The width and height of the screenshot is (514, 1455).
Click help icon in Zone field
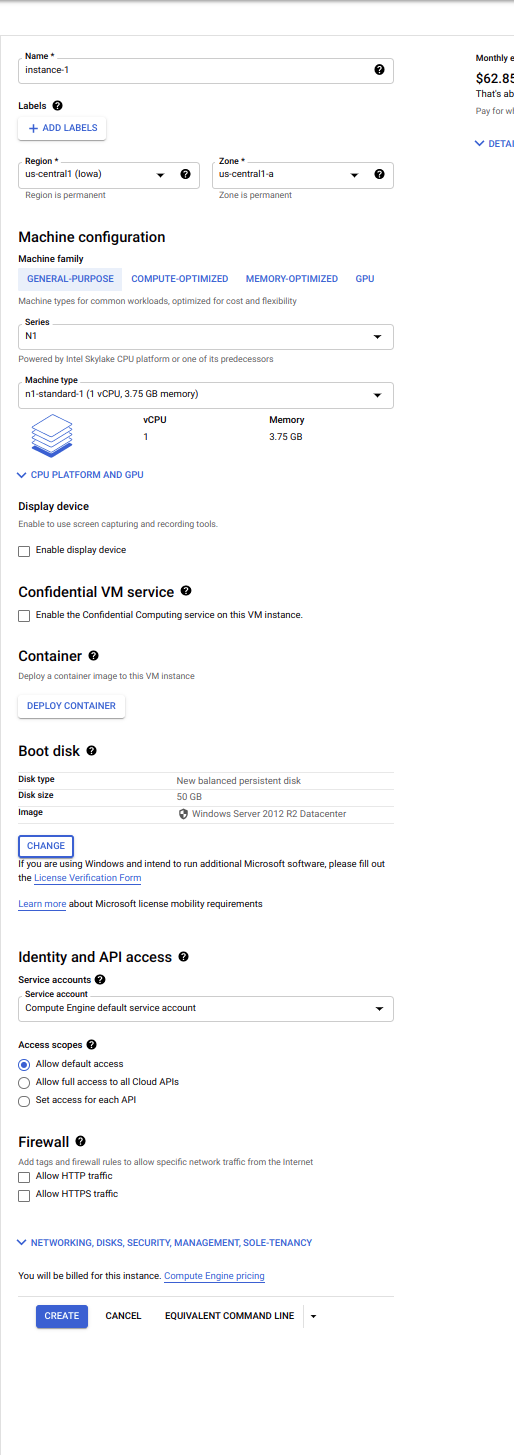(x=379, y=174)
